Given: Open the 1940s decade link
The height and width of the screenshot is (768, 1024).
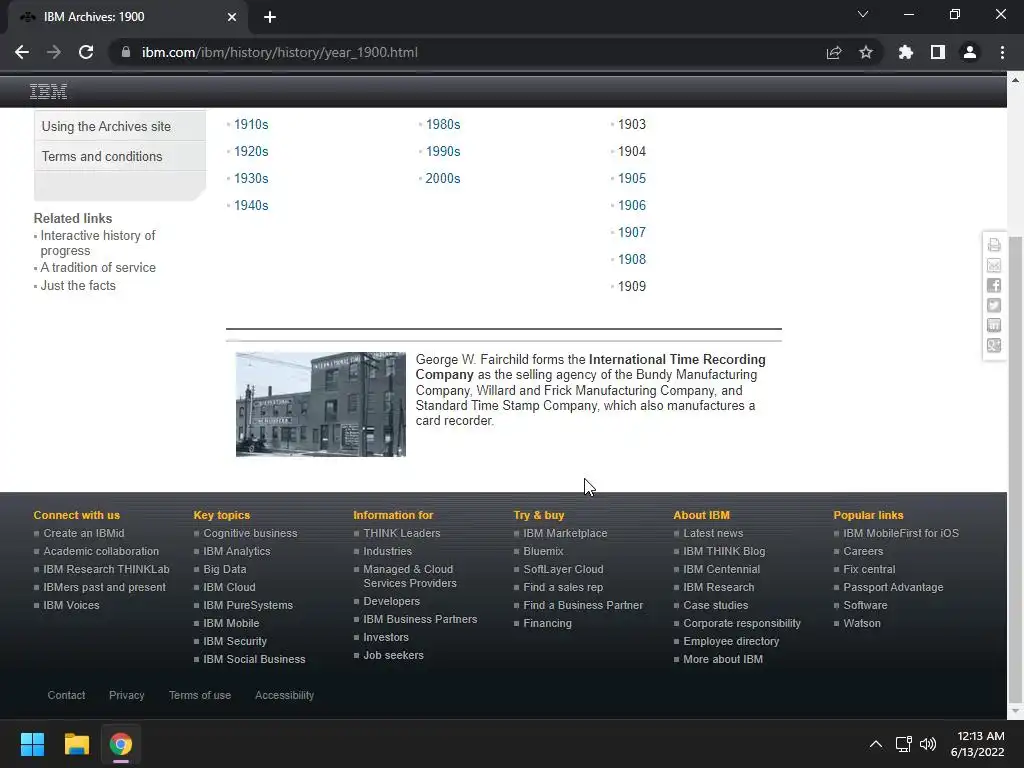Looking at the screenshot, I should tap(251, 205).
